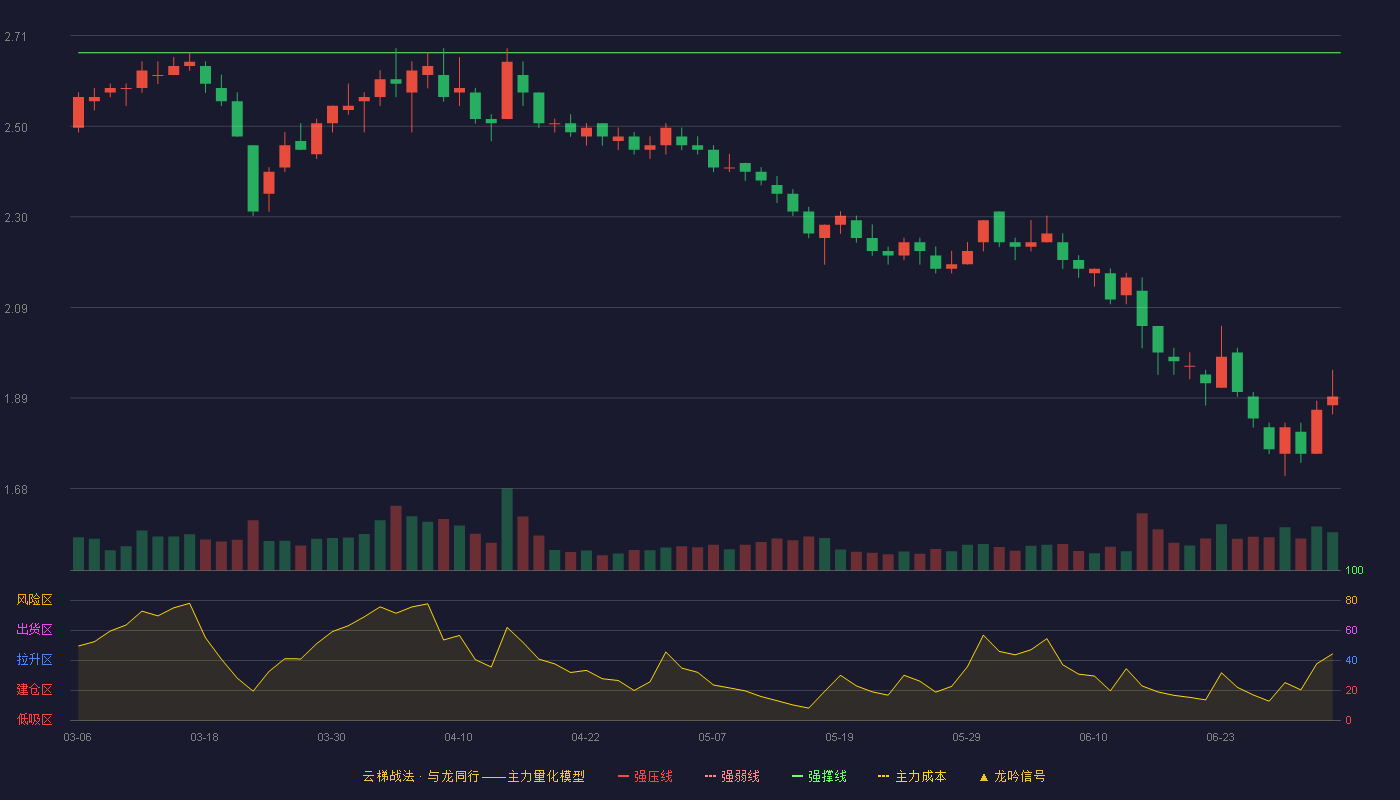Viewport: 1400px width, 800px height.
Task: Click the 风险区 zone label
Action: click(x=34, y=600)
